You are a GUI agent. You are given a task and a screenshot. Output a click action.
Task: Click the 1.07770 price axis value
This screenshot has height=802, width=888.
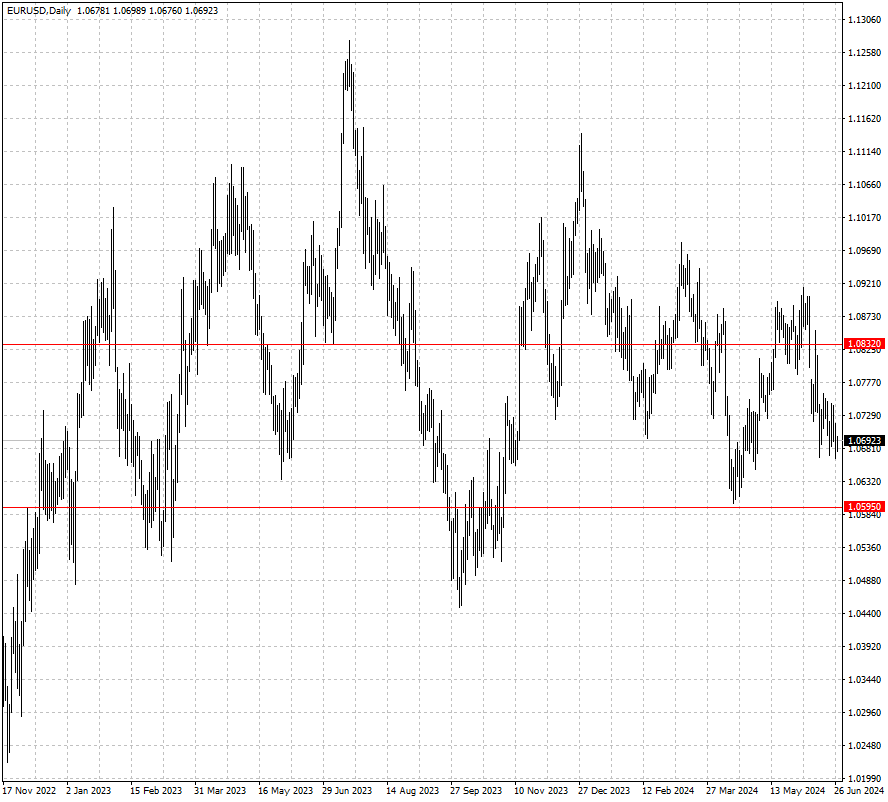[864, 382]
